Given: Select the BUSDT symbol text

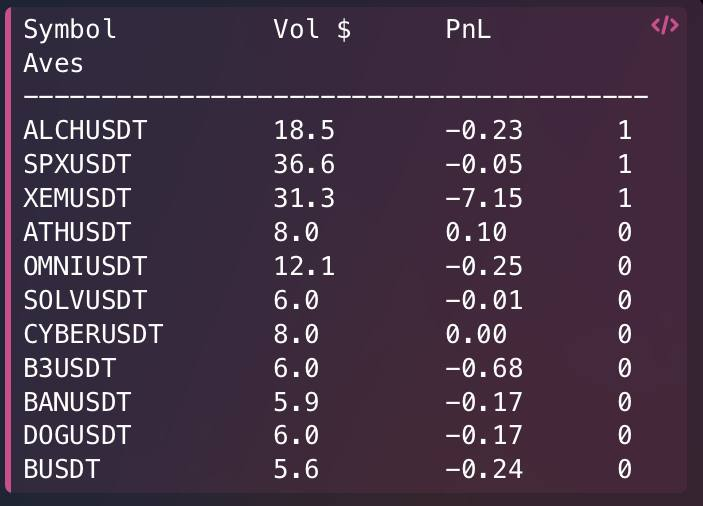Looking at the screenshot, I should point(62,469).
